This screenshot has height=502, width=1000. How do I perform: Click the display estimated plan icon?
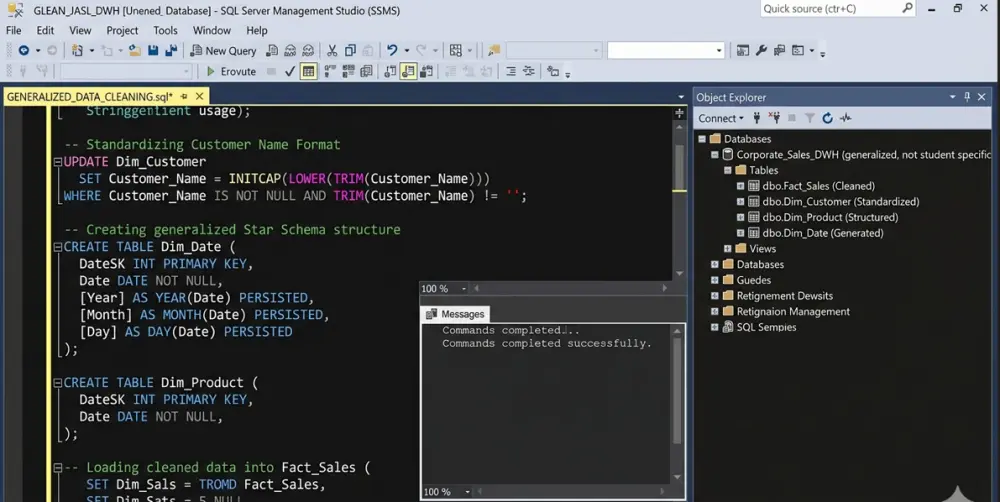tap(330, 71)
